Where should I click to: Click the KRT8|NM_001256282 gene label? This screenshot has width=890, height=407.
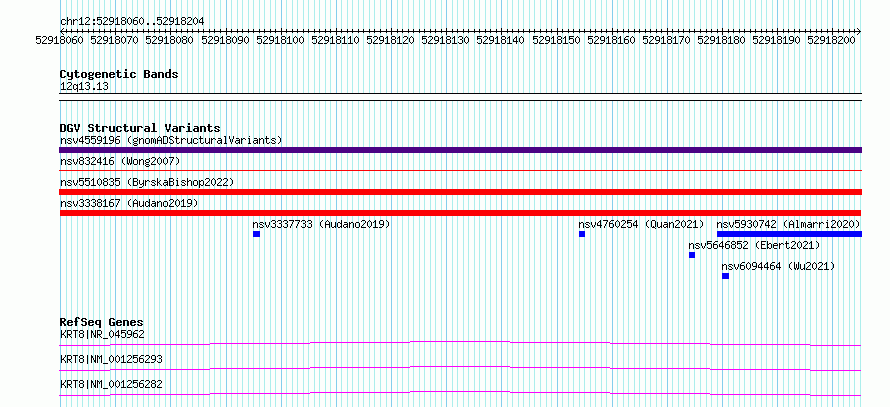pyautogui.click(x=111, y=384)
